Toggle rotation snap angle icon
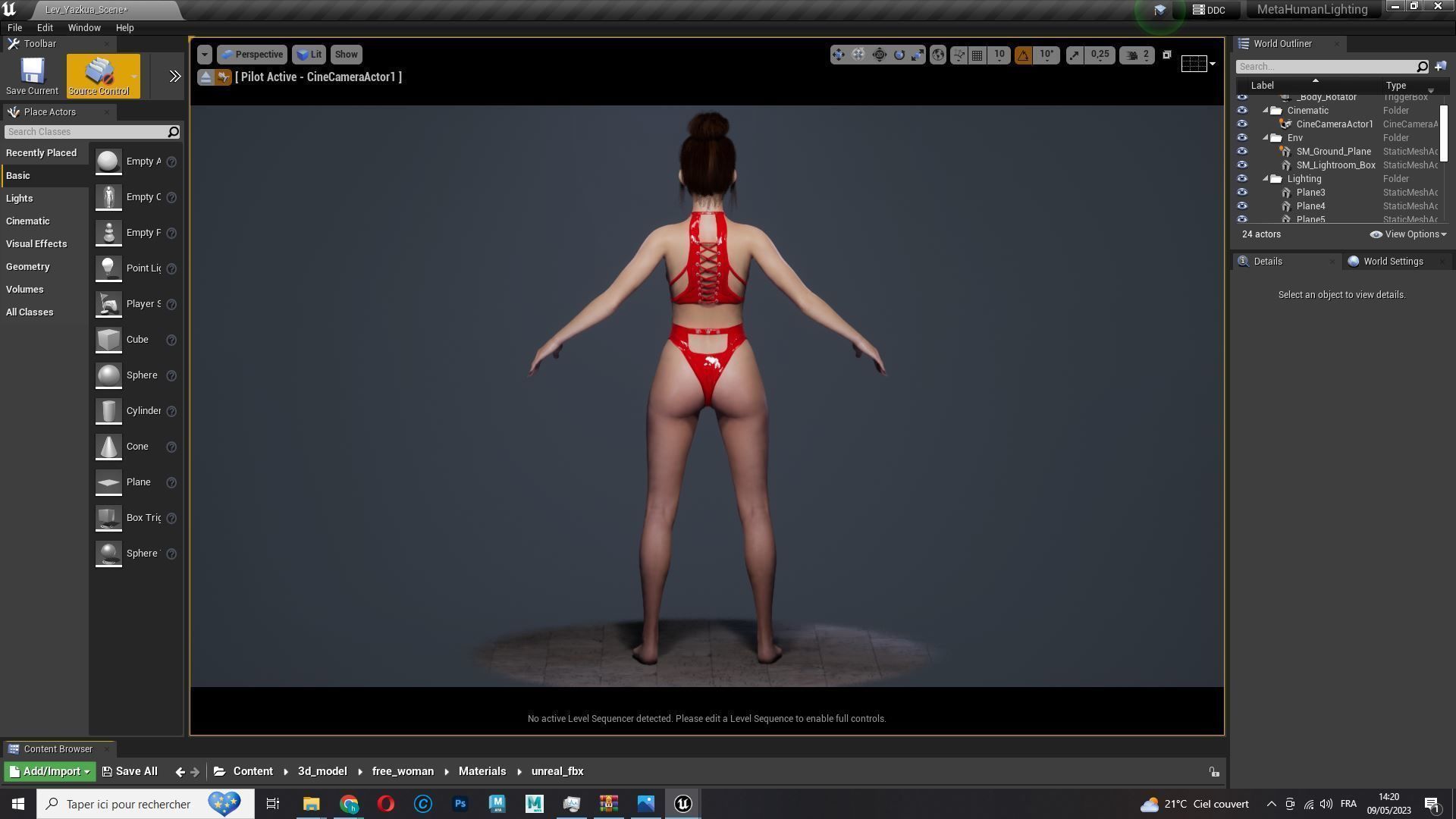Viewport: 1456px width, 819px height. 1023,55
